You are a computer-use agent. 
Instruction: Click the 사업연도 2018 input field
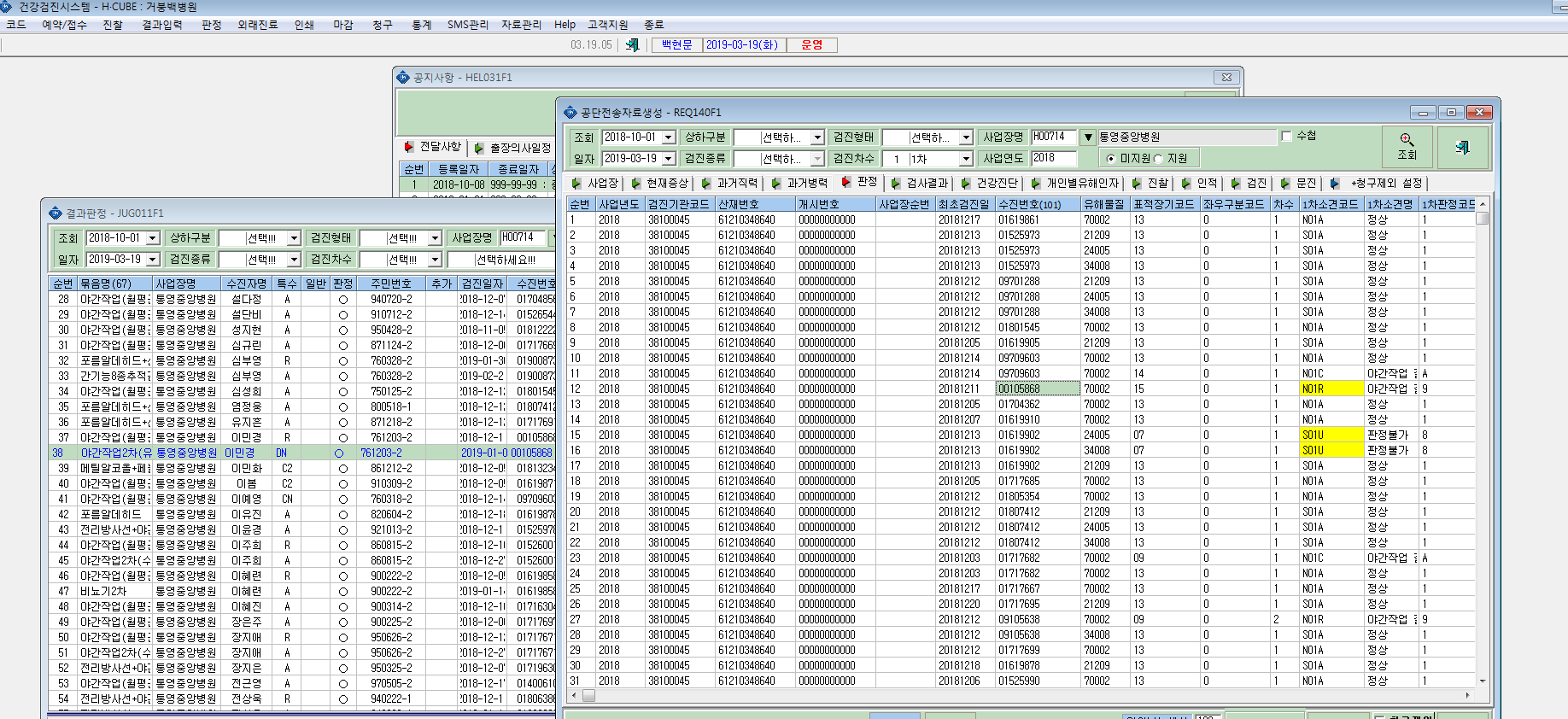(1054, 158)
